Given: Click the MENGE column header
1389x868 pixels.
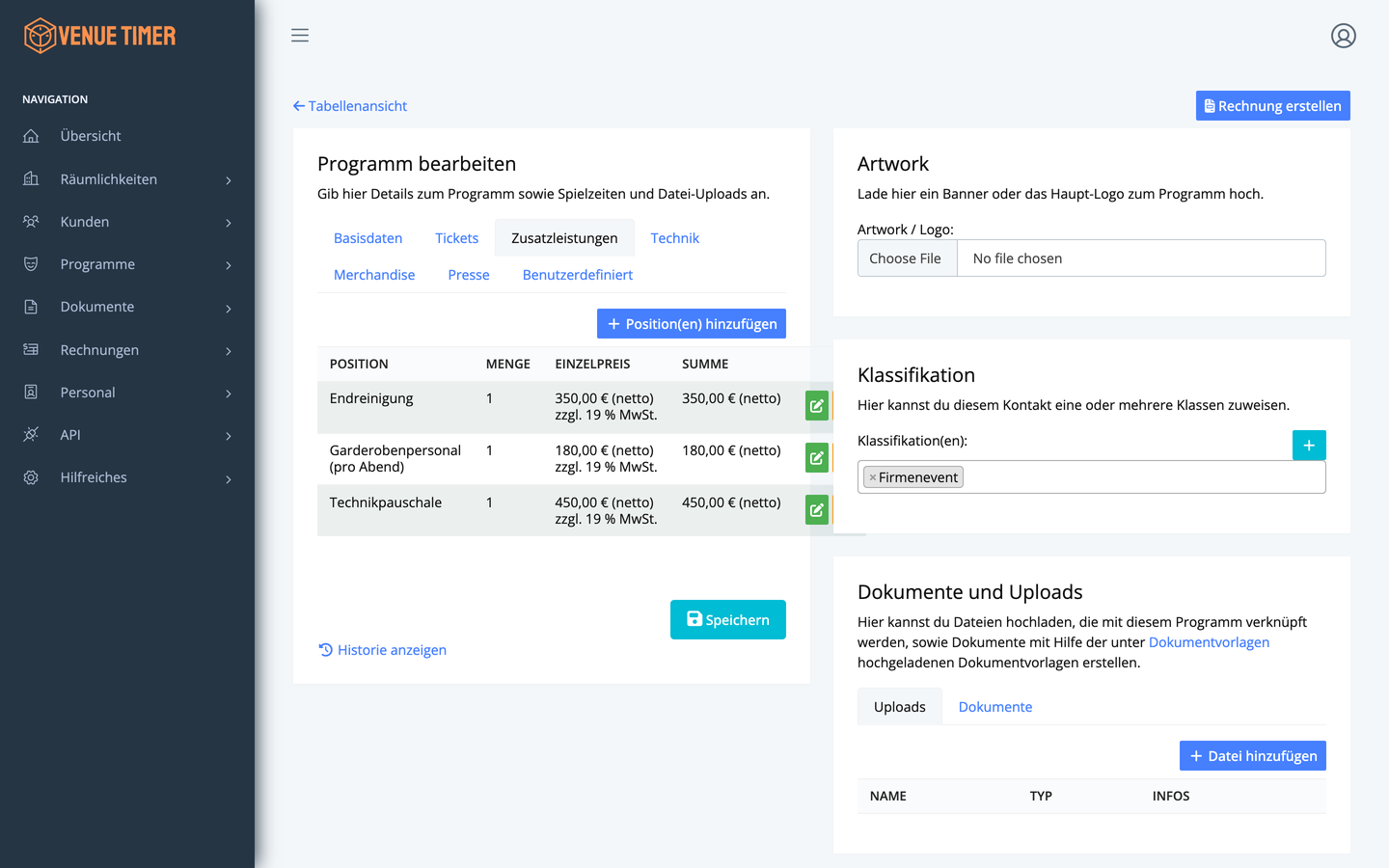Looking at the screenshot, I should tap(508, 364).
